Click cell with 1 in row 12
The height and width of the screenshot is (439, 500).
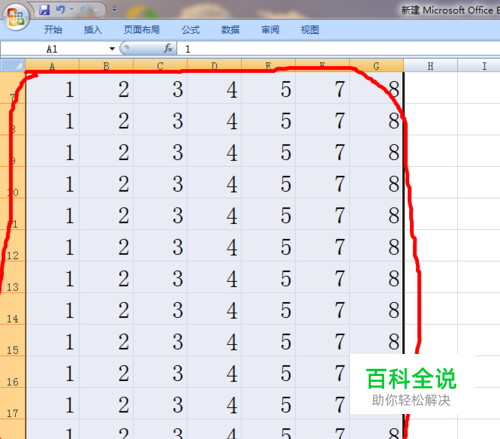[x=53, y=246]
